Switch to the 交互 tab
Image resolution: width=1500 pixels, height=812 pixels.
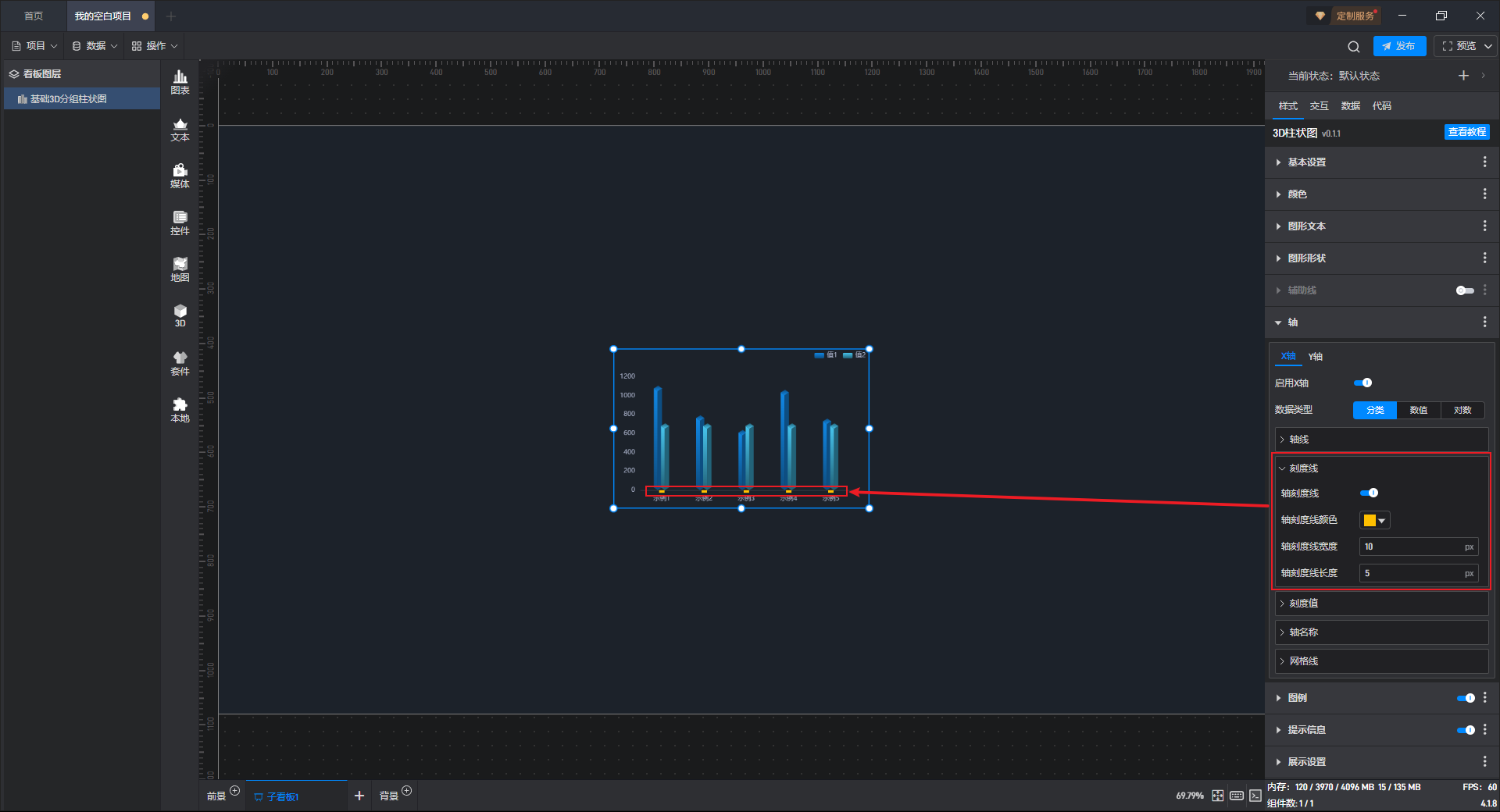[x=1319, y=106]
